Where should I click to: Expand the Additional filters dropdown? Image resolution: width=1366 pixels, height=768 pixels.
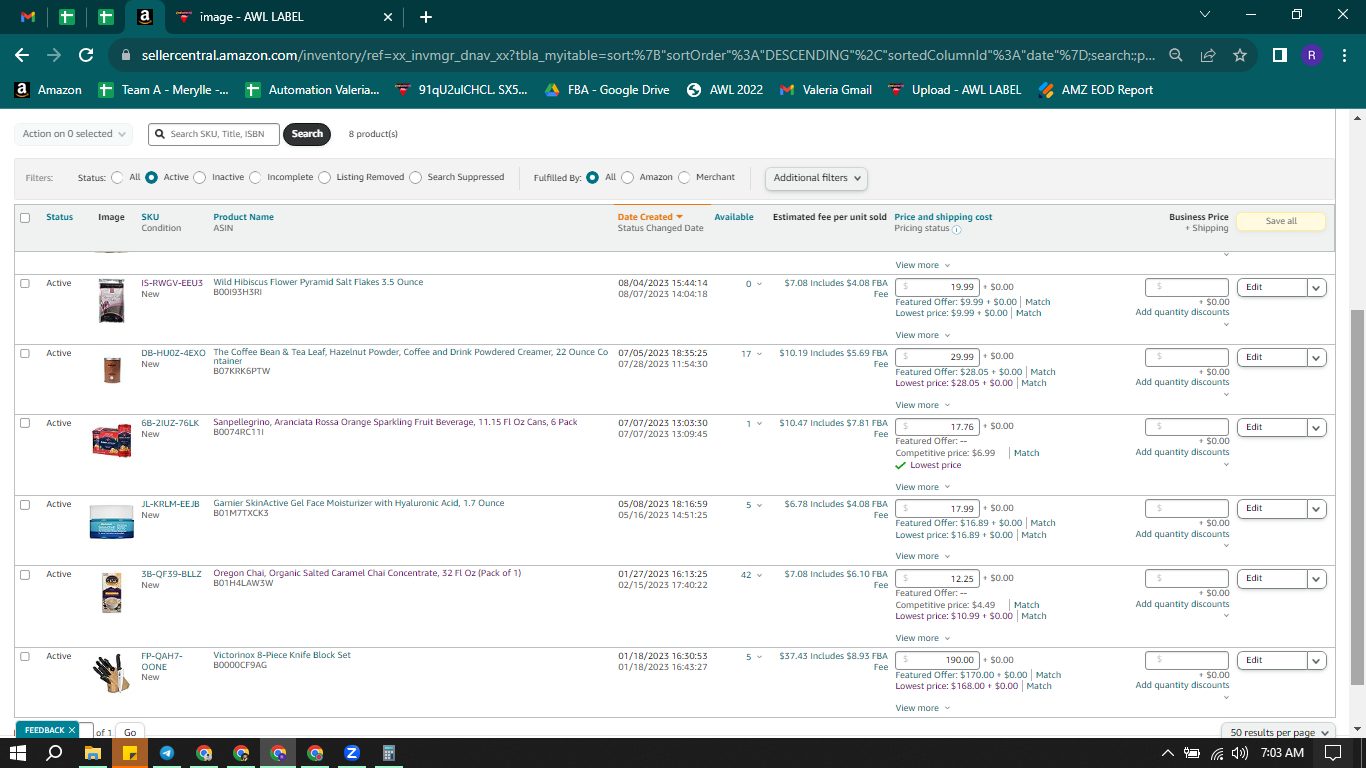(816, 178)
